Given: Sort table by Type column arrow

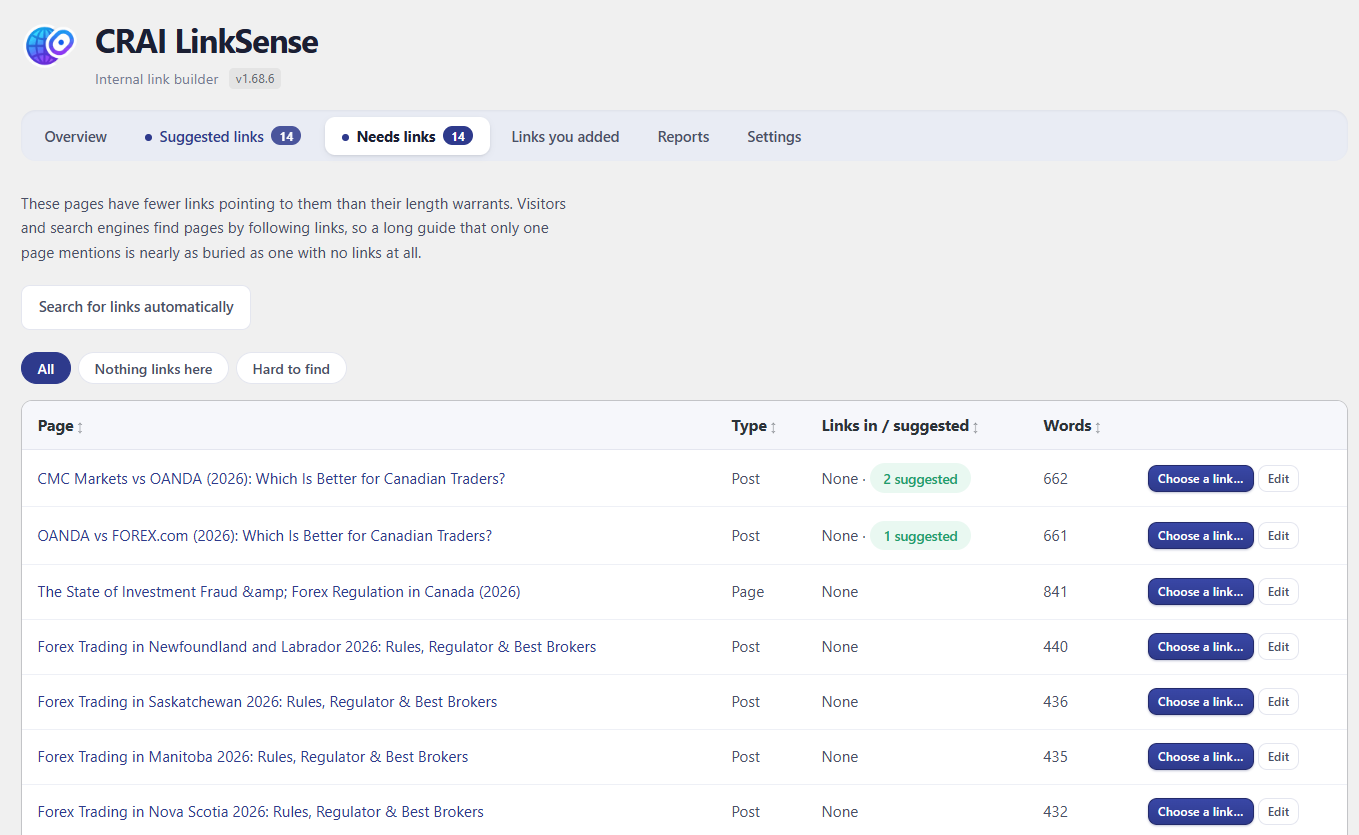Looking at the screenshot, I should 773,427.
